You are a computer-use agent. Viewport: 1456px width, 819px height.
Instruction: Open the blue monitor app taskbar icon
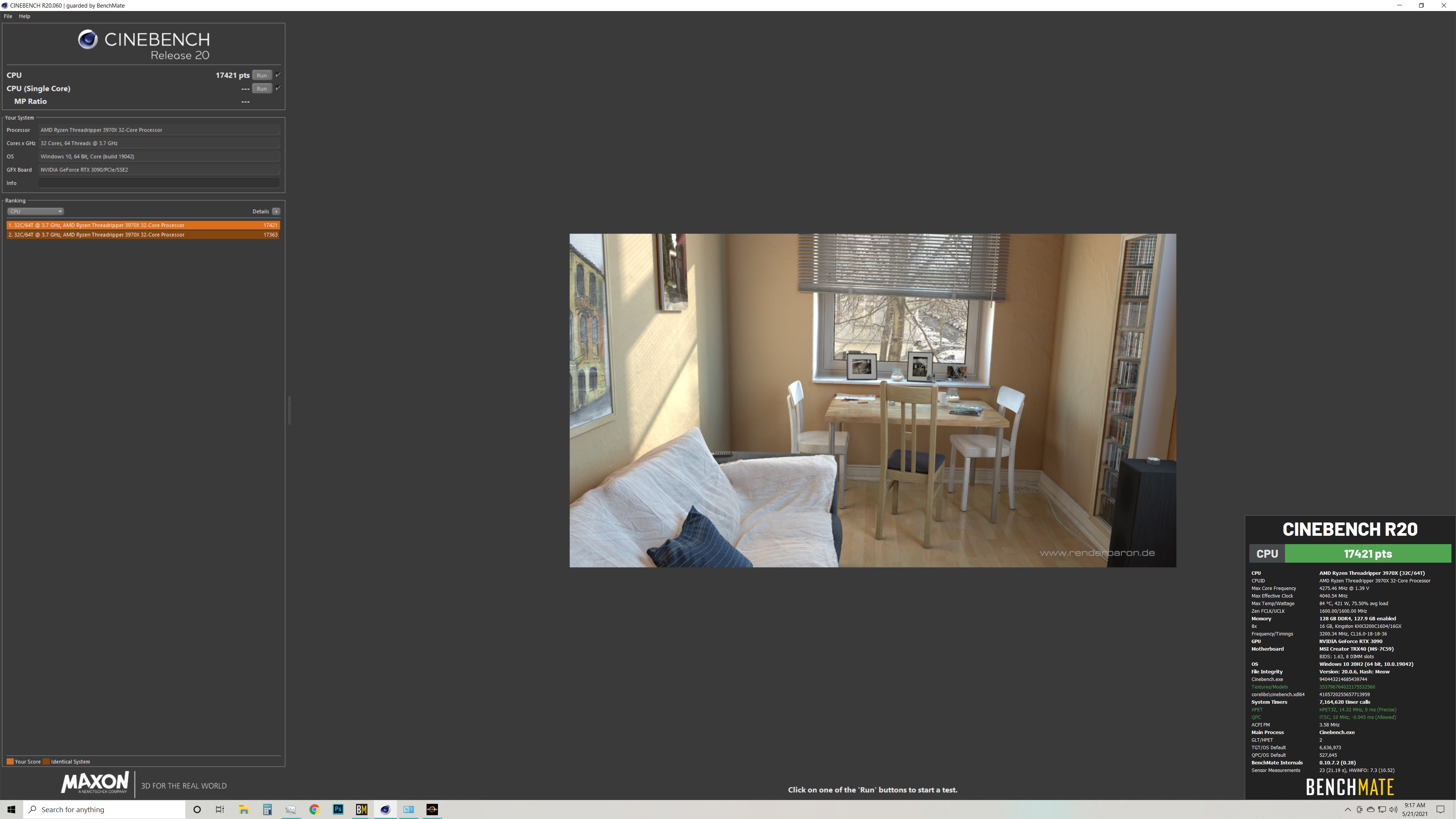(409, 810)
